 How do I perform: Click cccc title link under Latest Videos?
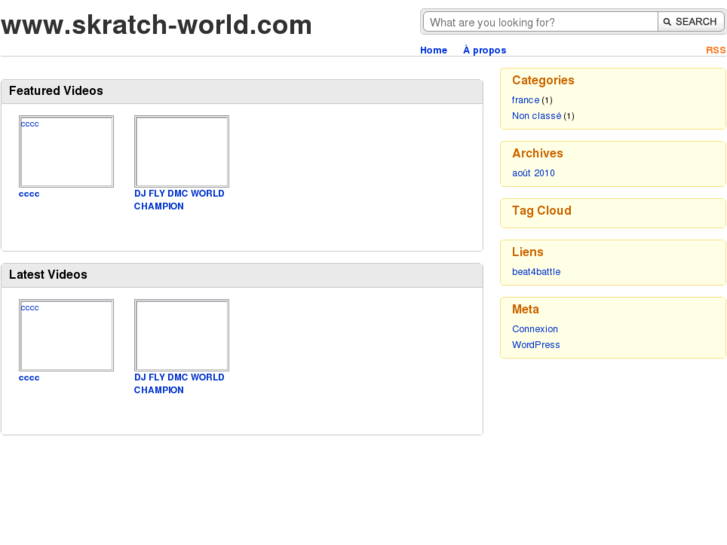[29, 378]
